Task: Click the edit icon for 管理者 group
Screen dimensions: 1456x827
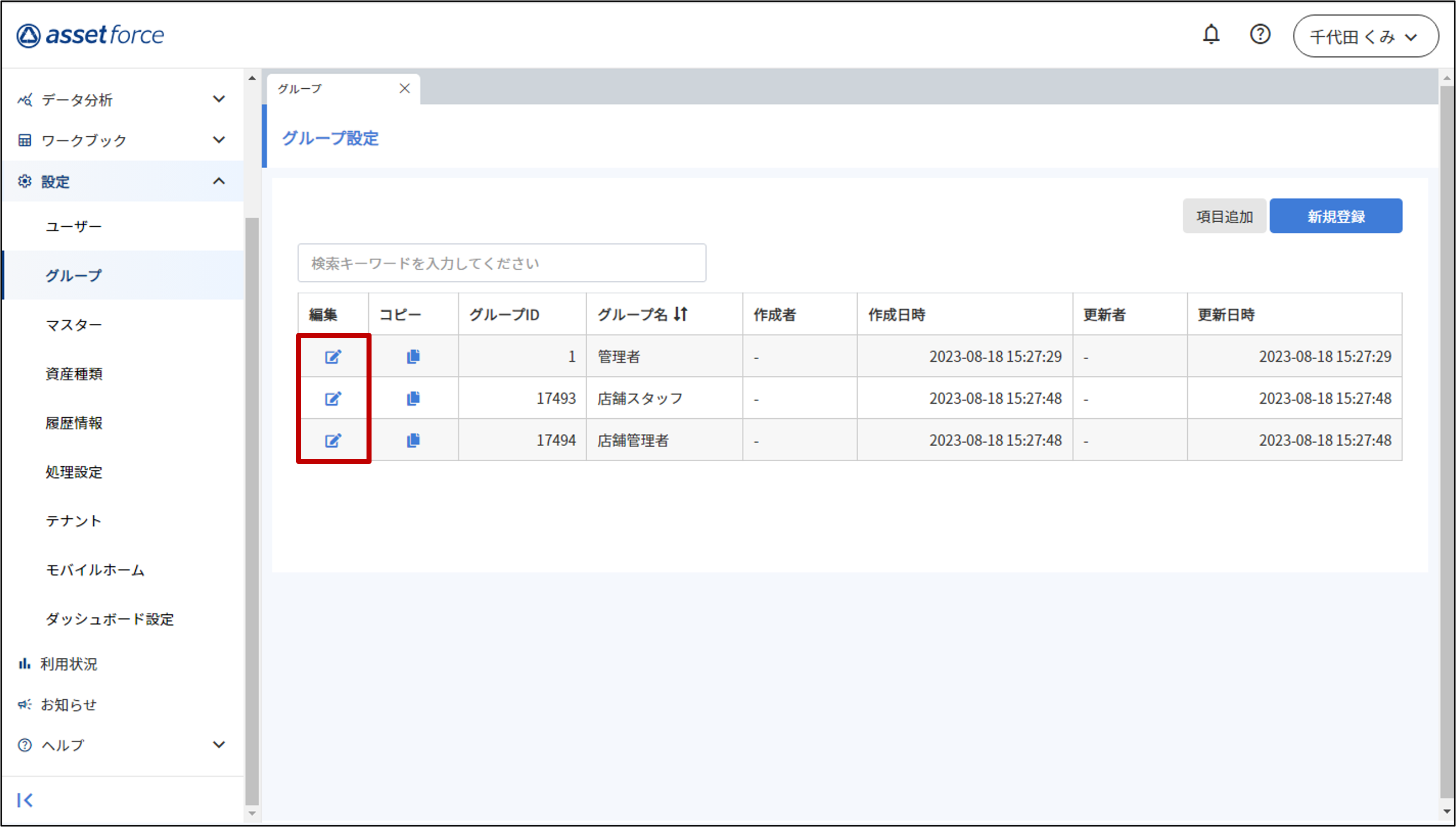Action: pyautogui.click(x=333, y=357)
